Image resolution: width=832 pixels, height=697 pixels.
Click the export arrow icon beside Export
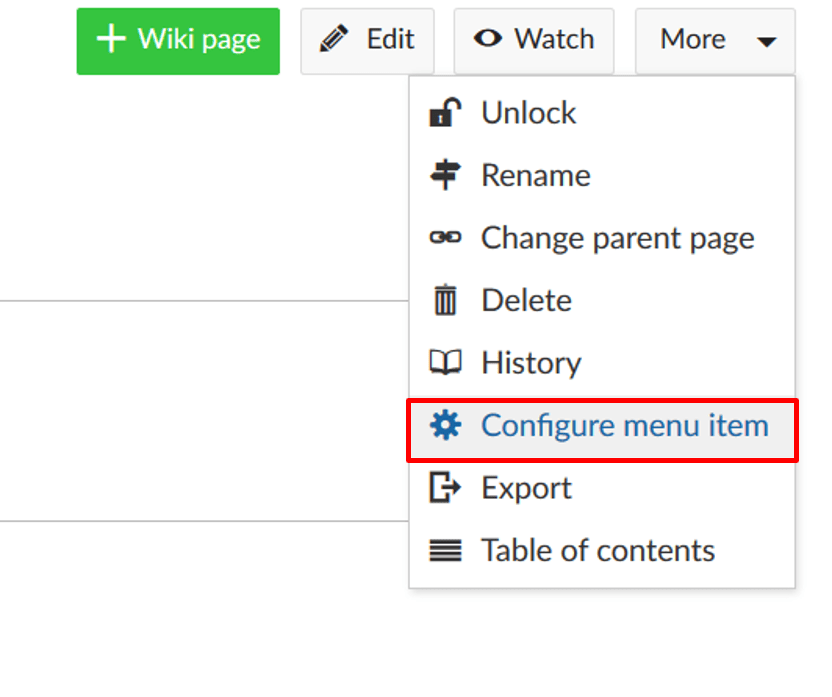pyautogui.click(x=446, y=487)
